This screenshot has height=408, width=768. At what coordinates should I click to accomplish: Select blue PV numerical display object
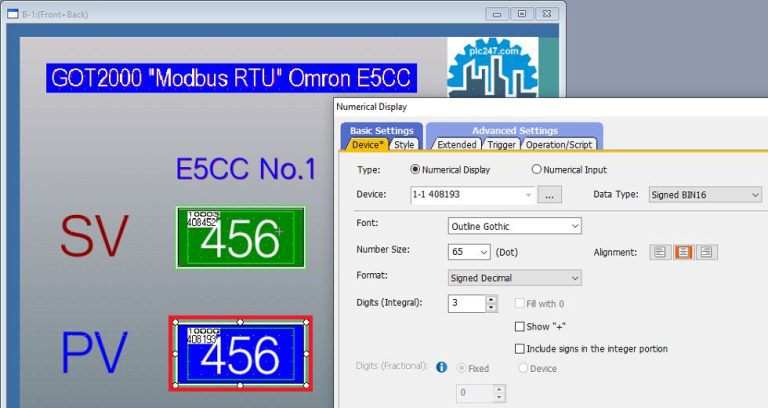pos(240,354)
